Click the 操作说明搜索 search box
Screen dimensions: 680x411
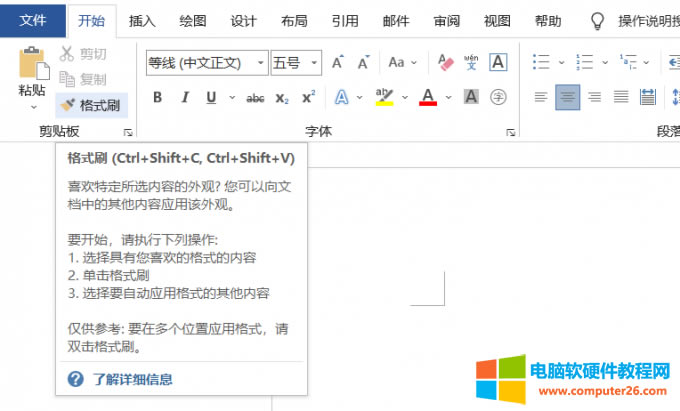click(x=649, y=21)
